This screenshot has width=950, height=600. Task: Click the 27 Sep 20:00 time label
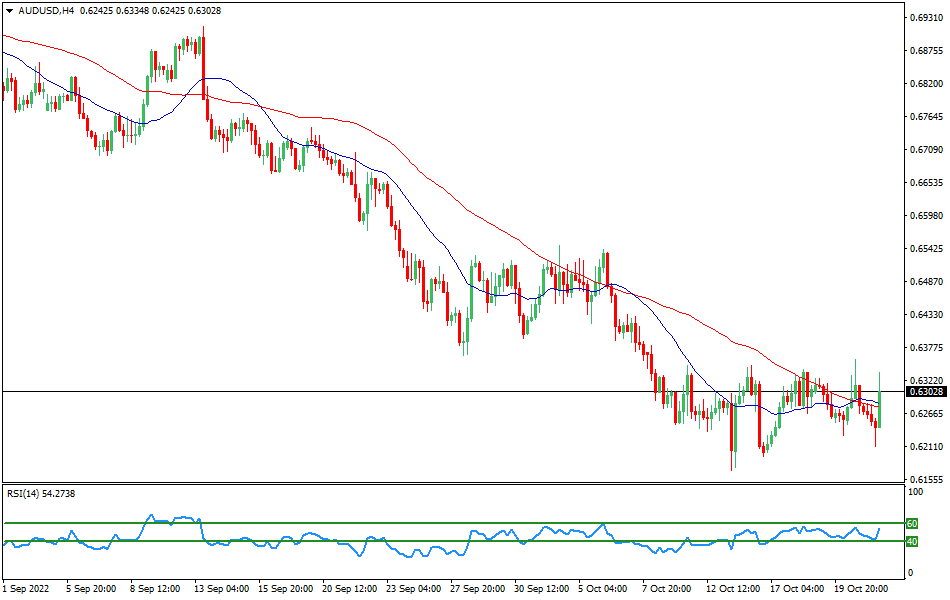coord(477,589)
